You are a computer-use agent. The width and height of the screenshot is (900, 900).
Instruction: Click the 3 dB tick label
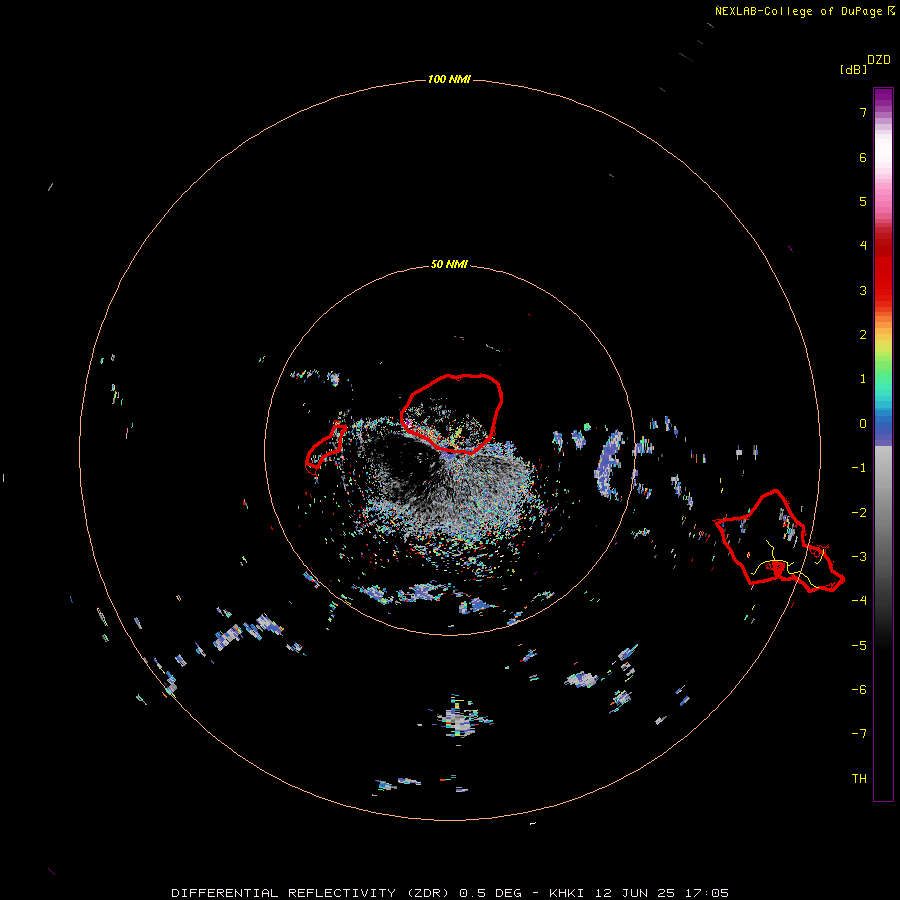(x=863, y=290)
